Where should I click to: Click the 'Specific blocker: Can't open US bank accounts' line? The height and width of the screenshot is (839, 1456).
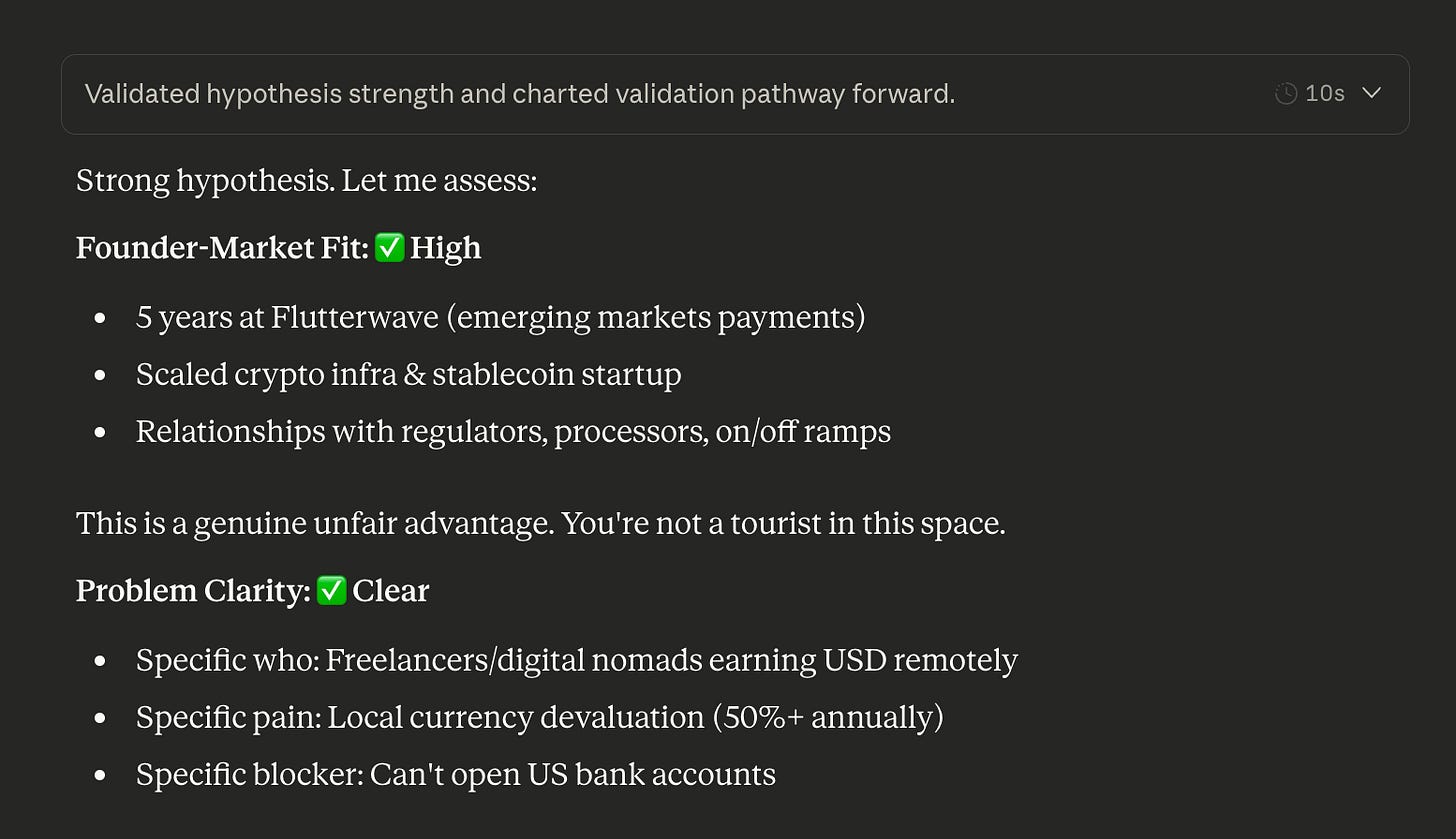456,774
